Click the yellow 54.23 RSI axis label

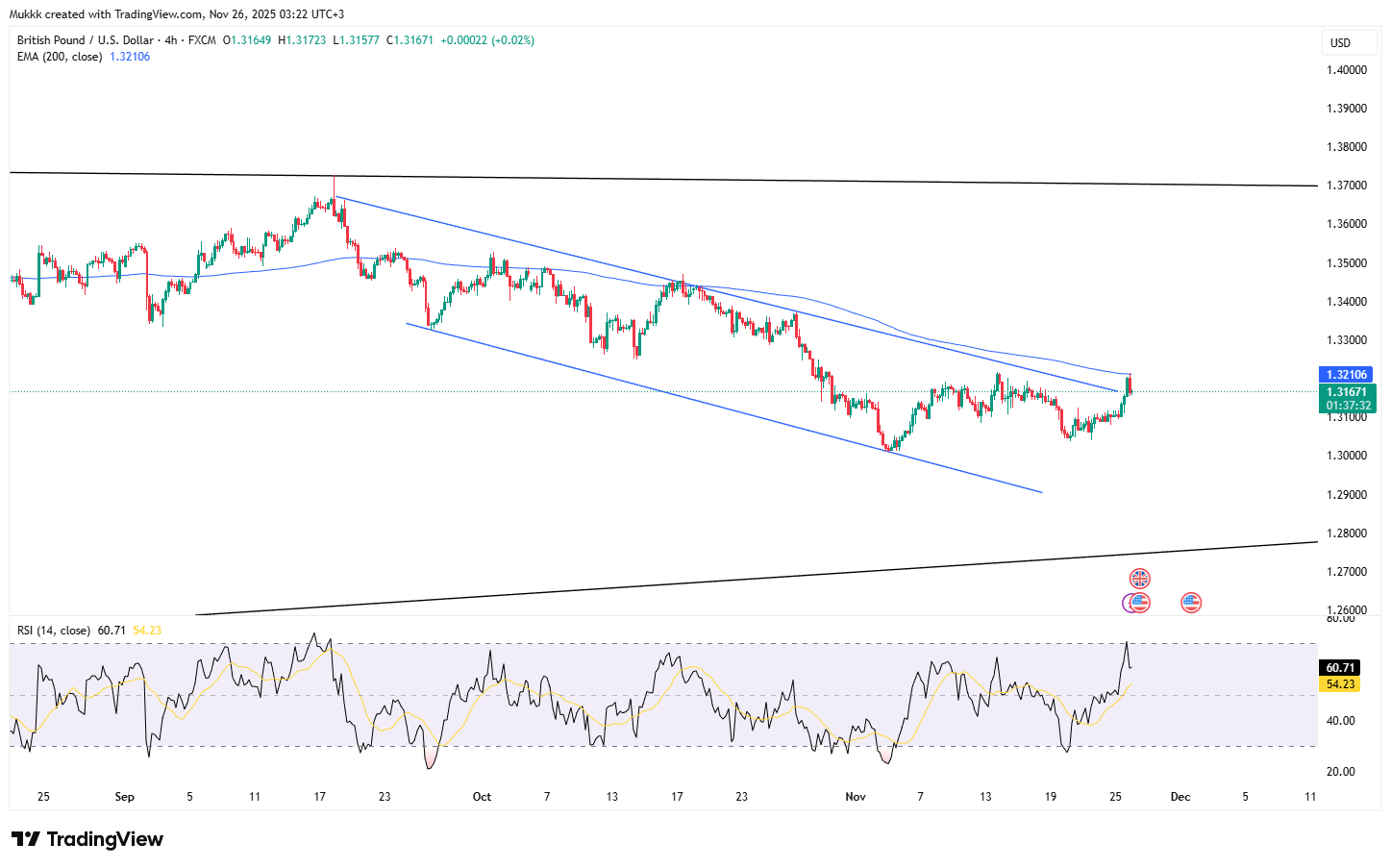click(x=1340, y=684)
